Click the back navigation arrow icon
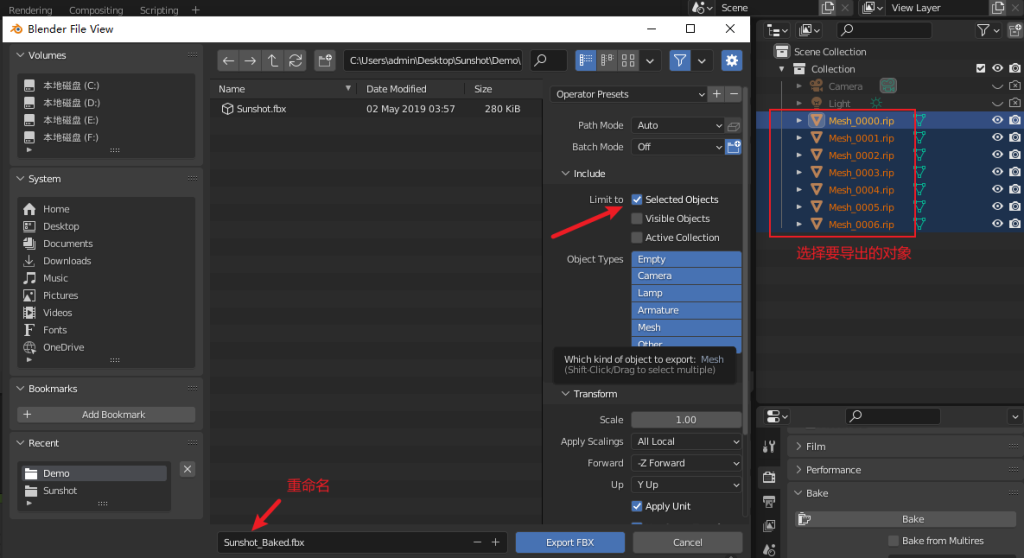Screen dimensions: 1024x558 pyautogui.click(x=229, y=61)
